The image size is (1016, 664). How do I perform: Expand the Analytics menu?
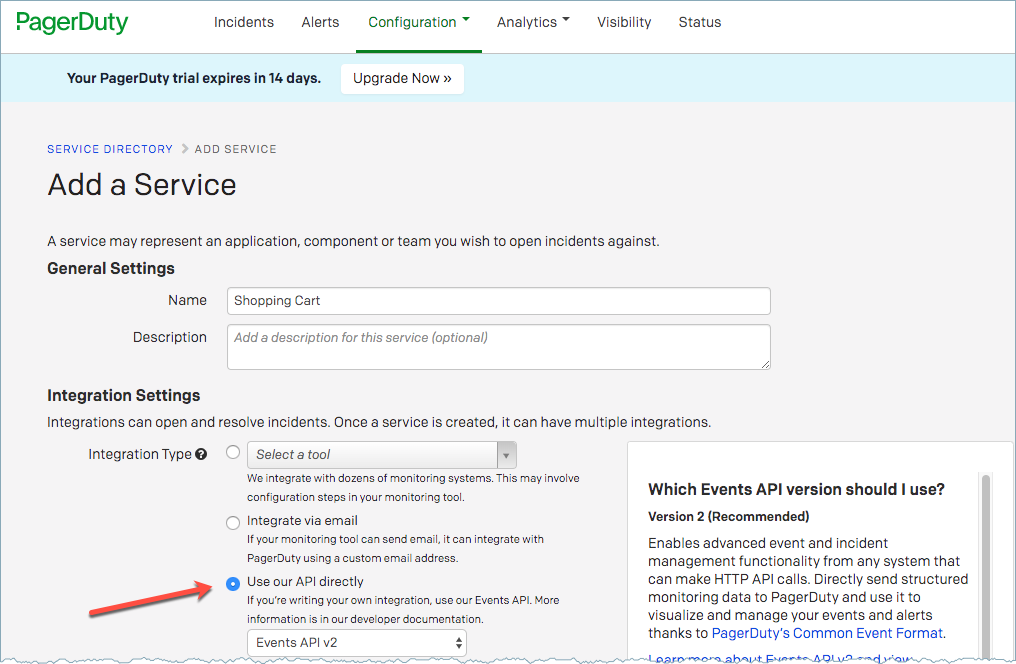[533, 22]
